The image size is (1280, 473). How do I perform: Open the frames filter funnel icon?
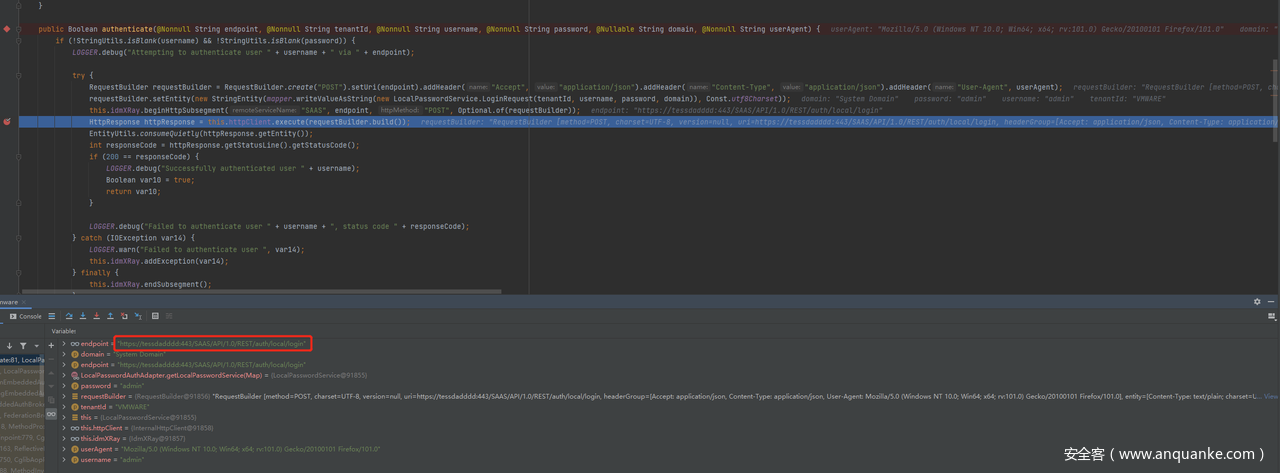[x=24, y=345]
